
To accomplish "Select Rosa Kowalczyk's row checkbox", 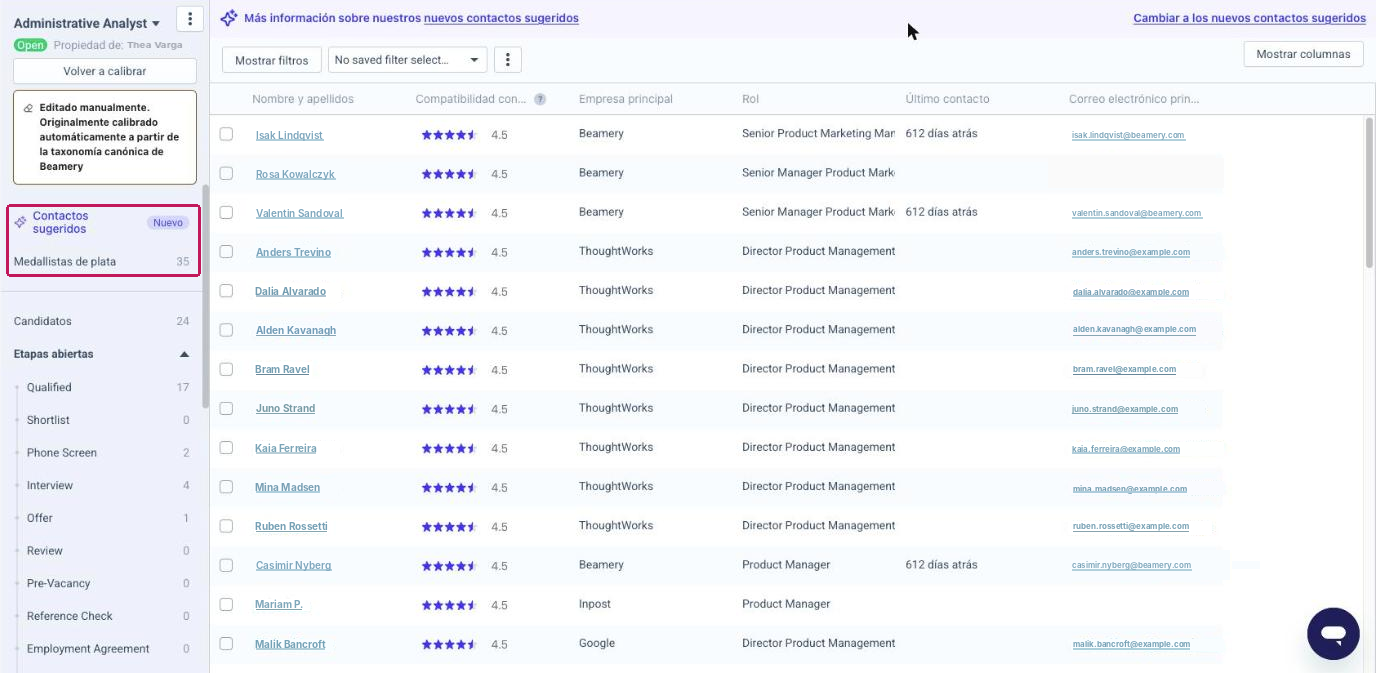I will [226, 173].
